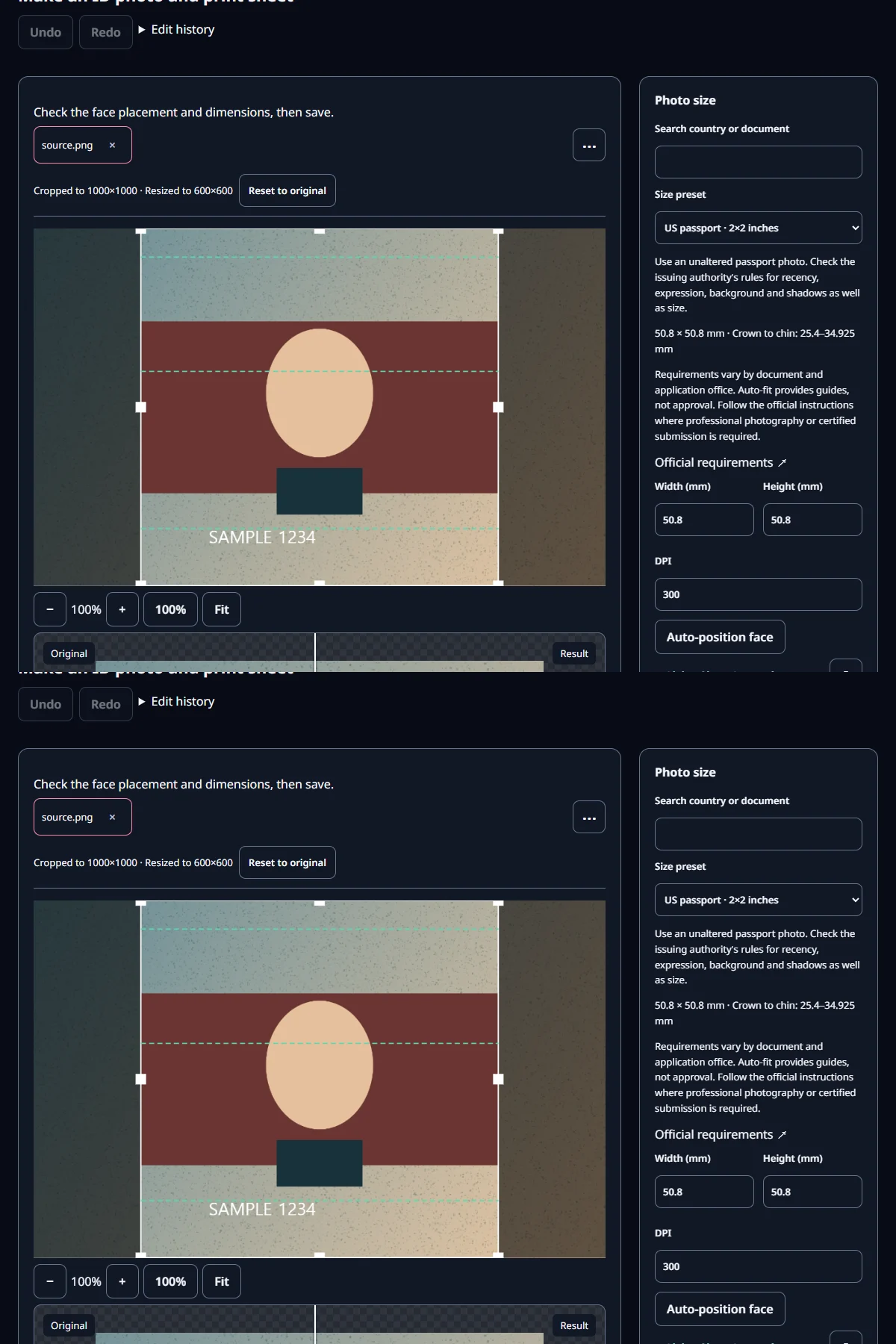Open the US passport size preset dropdown, upper view
This screenshot has height=1344, width=896.
click(x=758, y=228)
